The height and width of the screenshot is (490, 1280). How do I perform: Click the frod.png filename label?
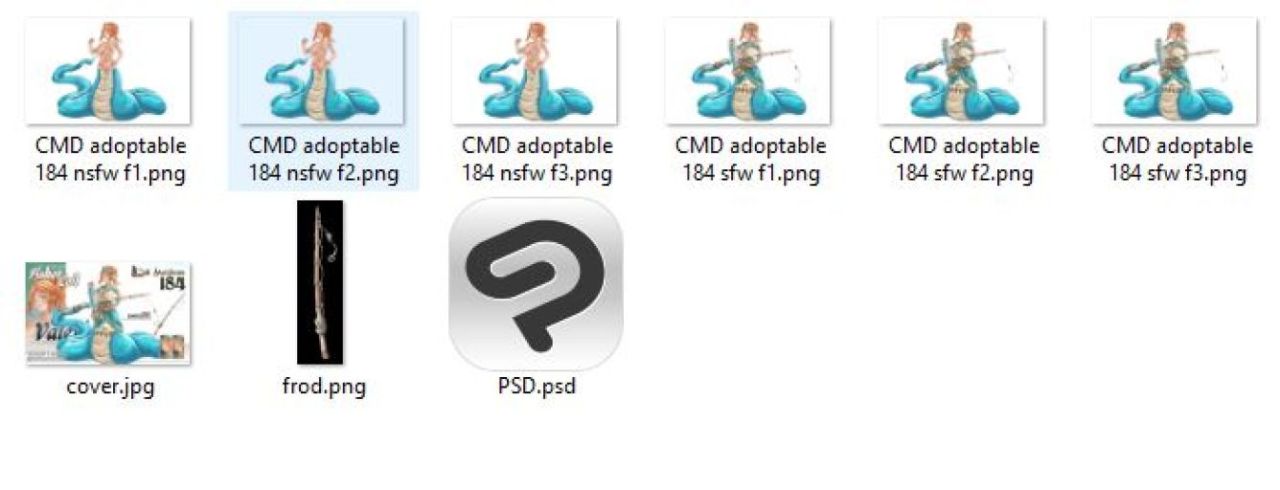pos(323,386)
